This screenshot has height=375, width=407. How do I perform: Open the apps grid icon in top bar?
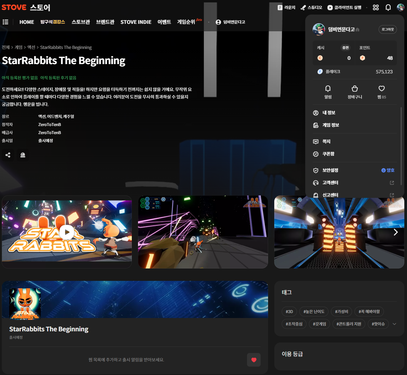point(376,7)
